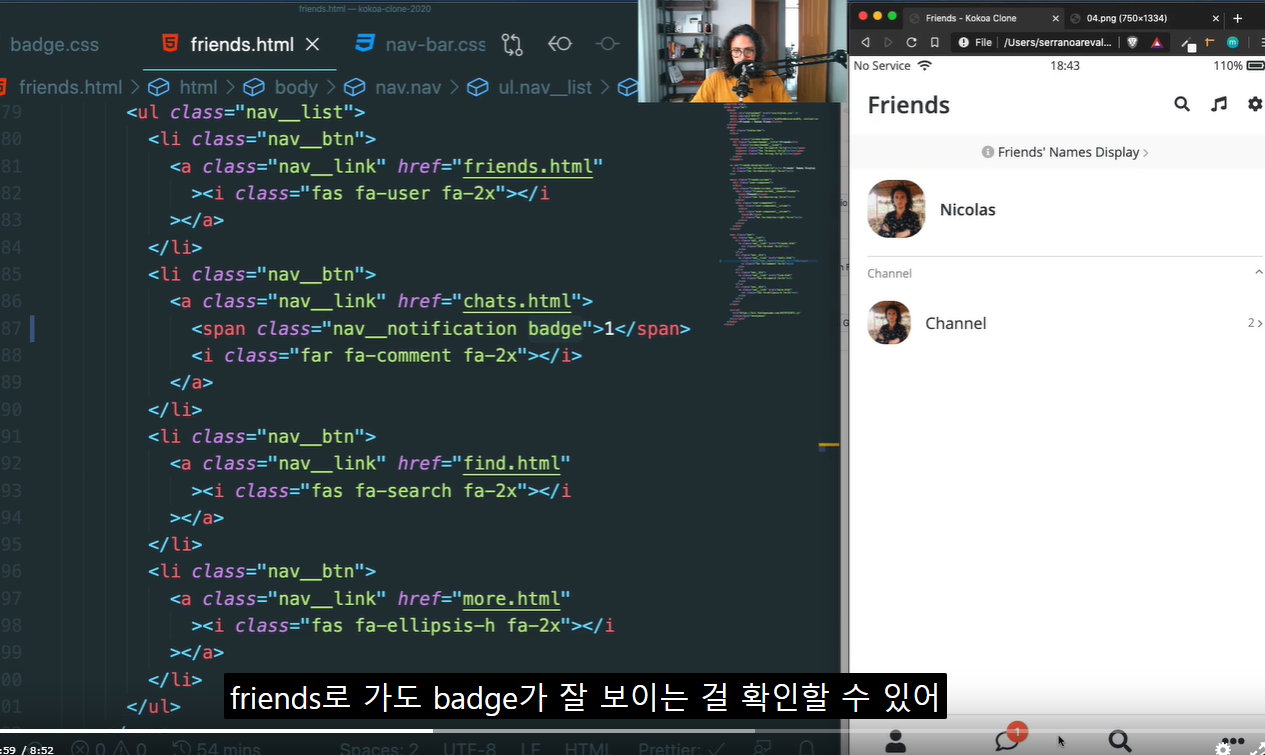Open the find magnifier icon in bottom nav

tap(1120, 741)
